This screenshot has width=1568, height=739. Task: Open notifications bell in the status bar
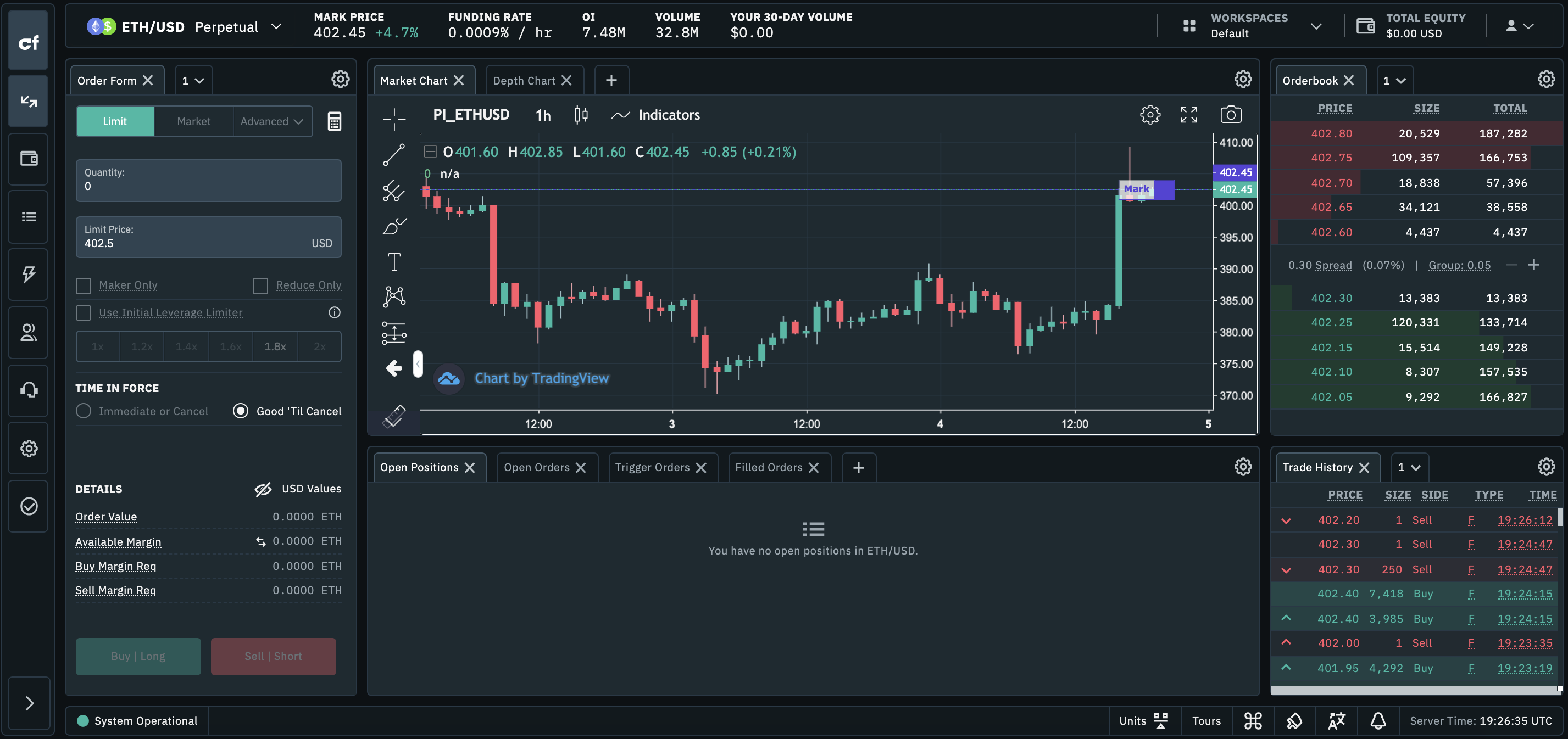1378,721
